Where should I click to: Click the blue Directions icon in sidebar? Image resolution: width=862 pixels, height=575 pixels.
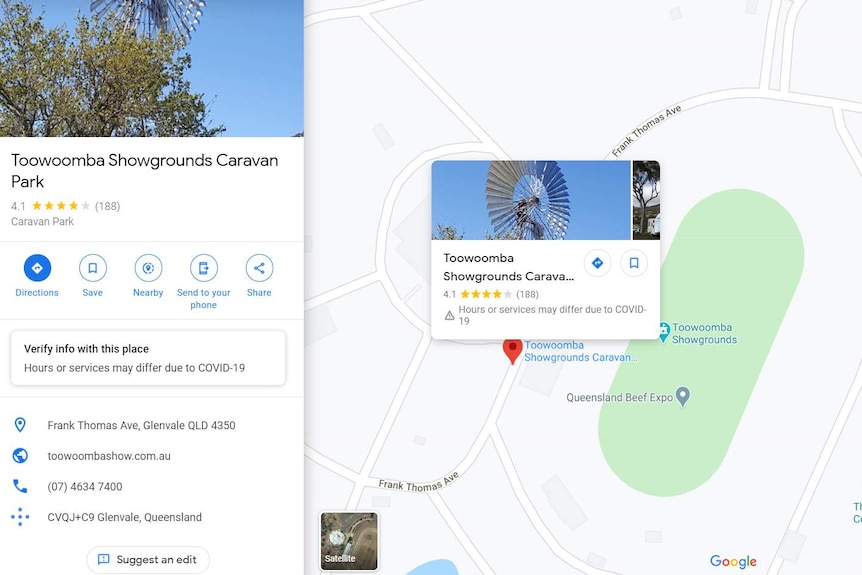coord(37,268)
